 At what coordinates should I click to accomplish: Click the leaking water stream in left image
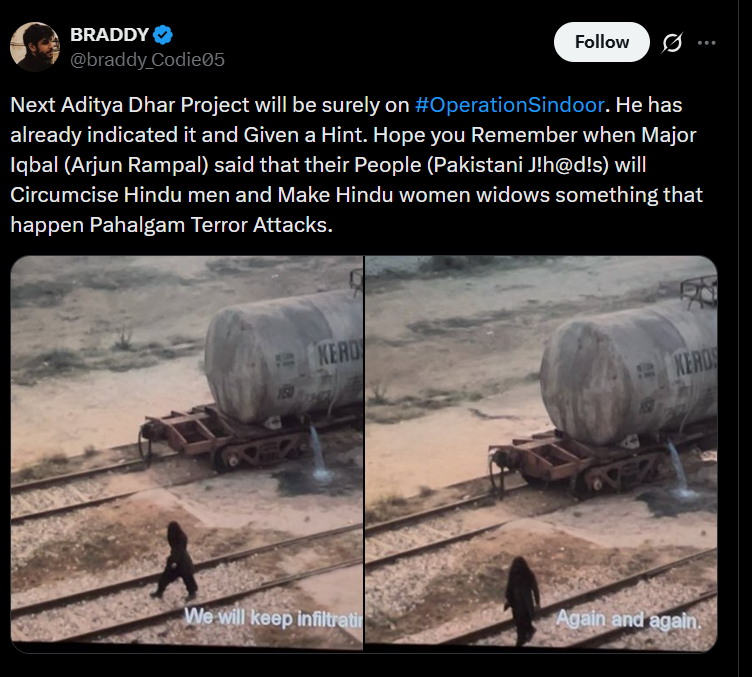[318, 452]
